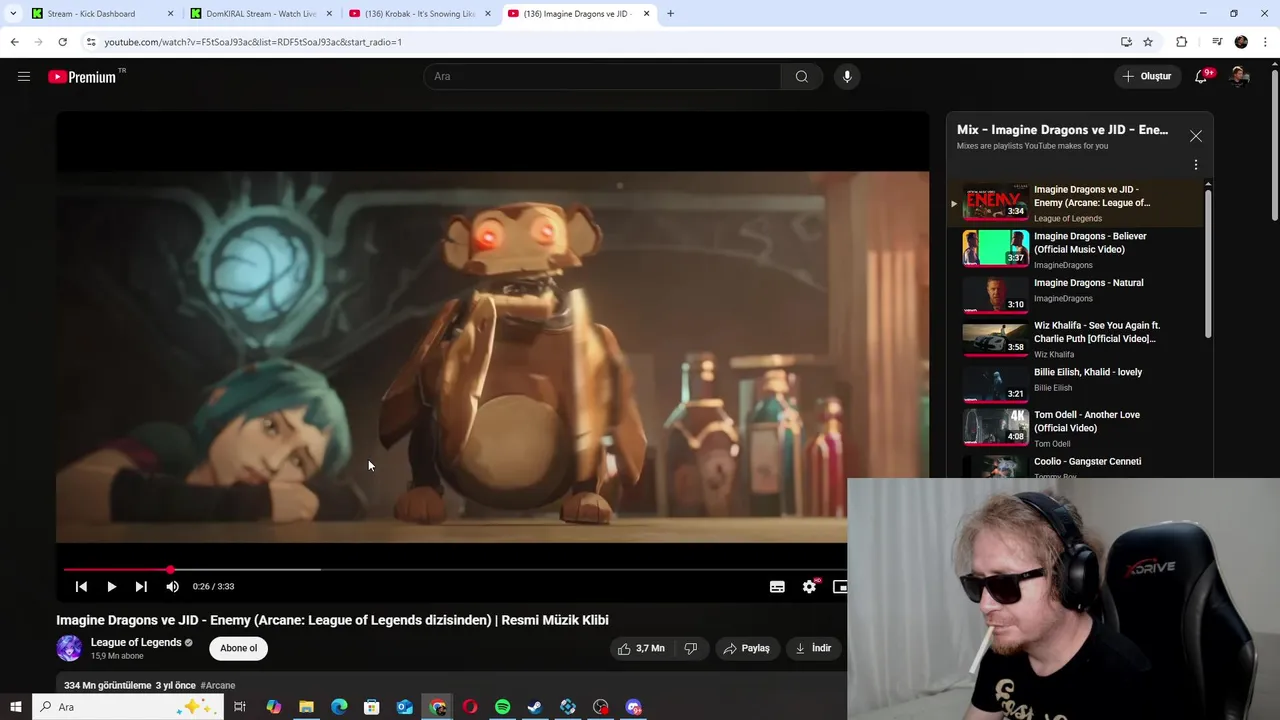Open the Chrome three-dot menu
Viewport: 1280px width, 720px height.
point(1266,42)
